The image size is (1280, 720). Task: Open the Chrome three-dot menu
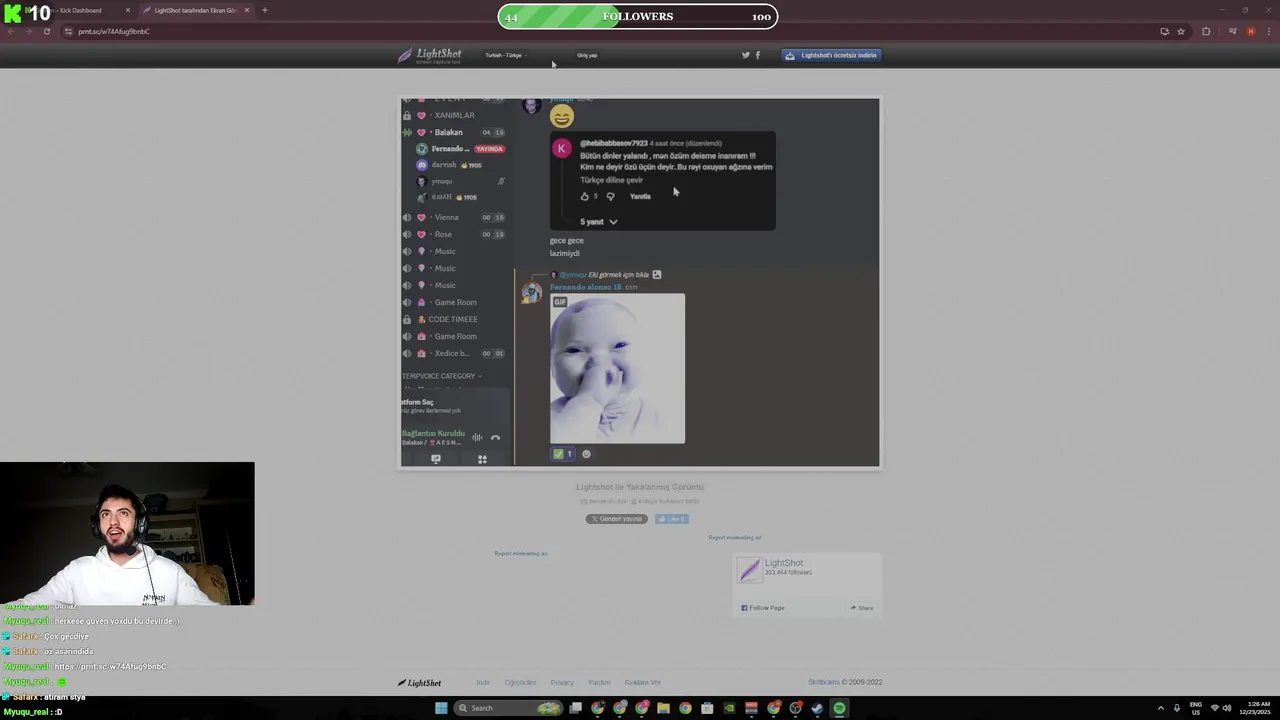pyautogui.click(x=1268, y=31)
